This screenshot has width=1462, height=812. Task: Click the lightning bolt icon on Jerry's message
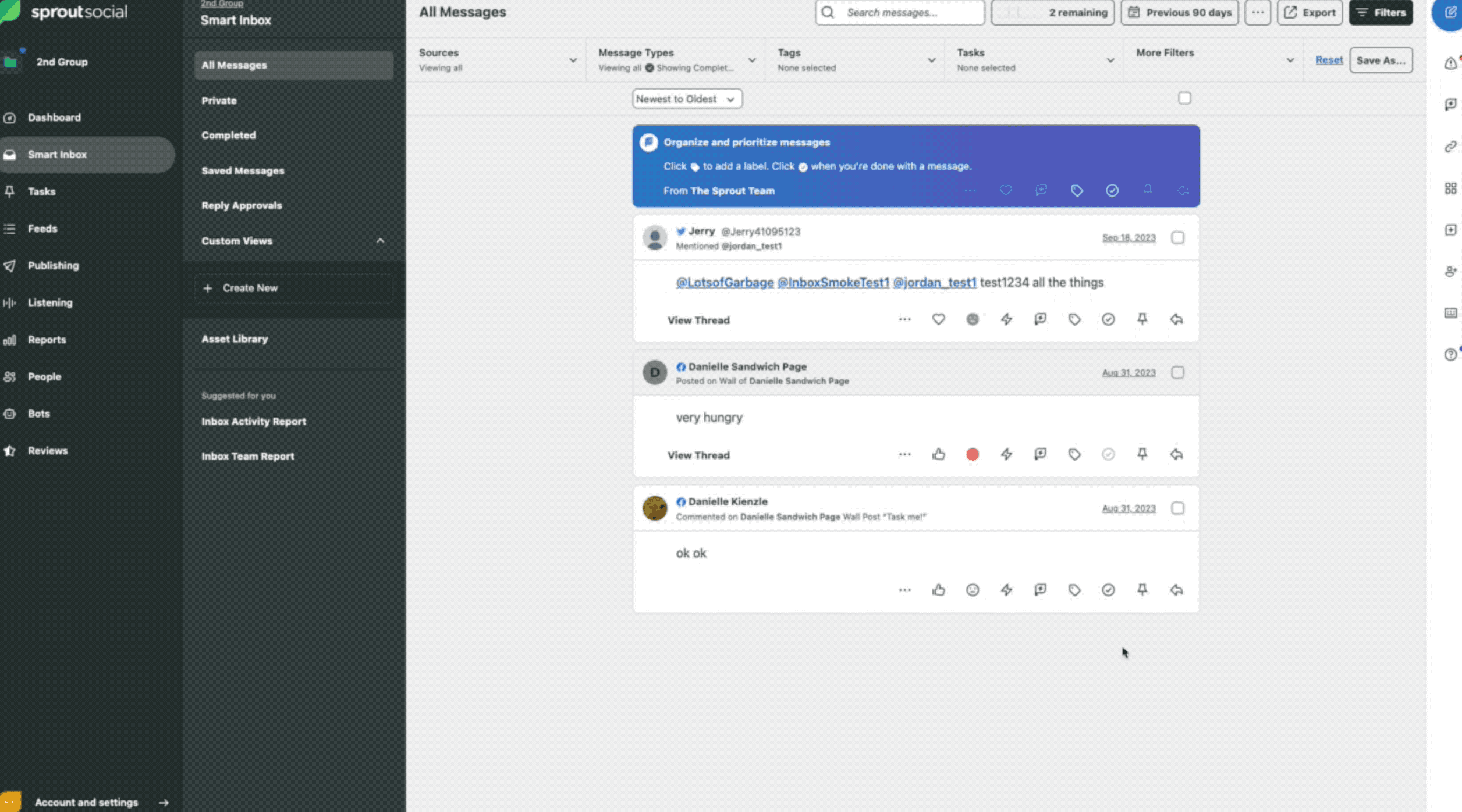click(x=1006, y=319)
